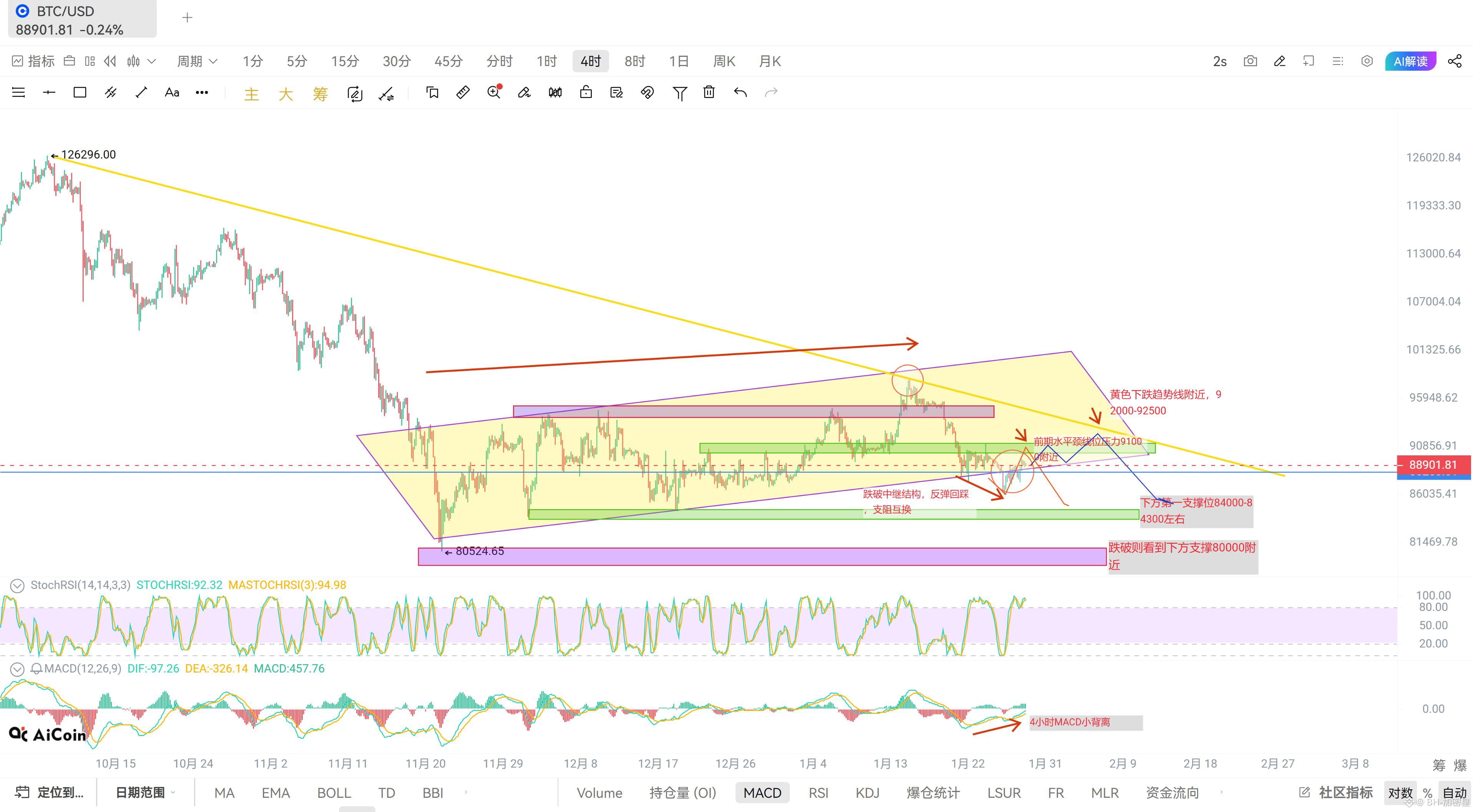Switch to the 1日 timeframe tab

coord(679,61)
